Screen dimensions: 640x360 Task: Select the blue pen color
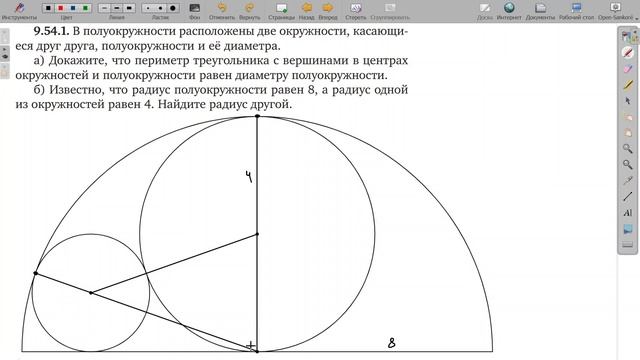pyautogui.click(x=73, y=8)
